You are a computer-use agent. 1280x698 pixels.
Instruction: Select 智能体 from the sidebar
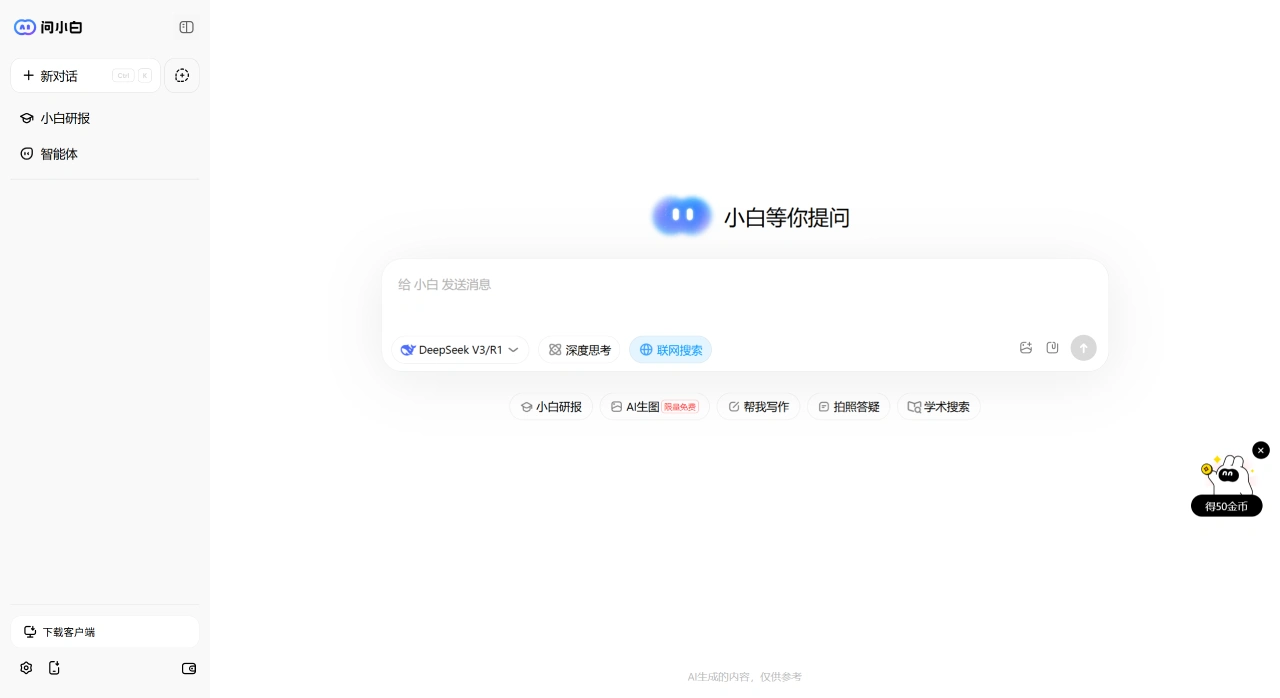(x=59, y=153)
